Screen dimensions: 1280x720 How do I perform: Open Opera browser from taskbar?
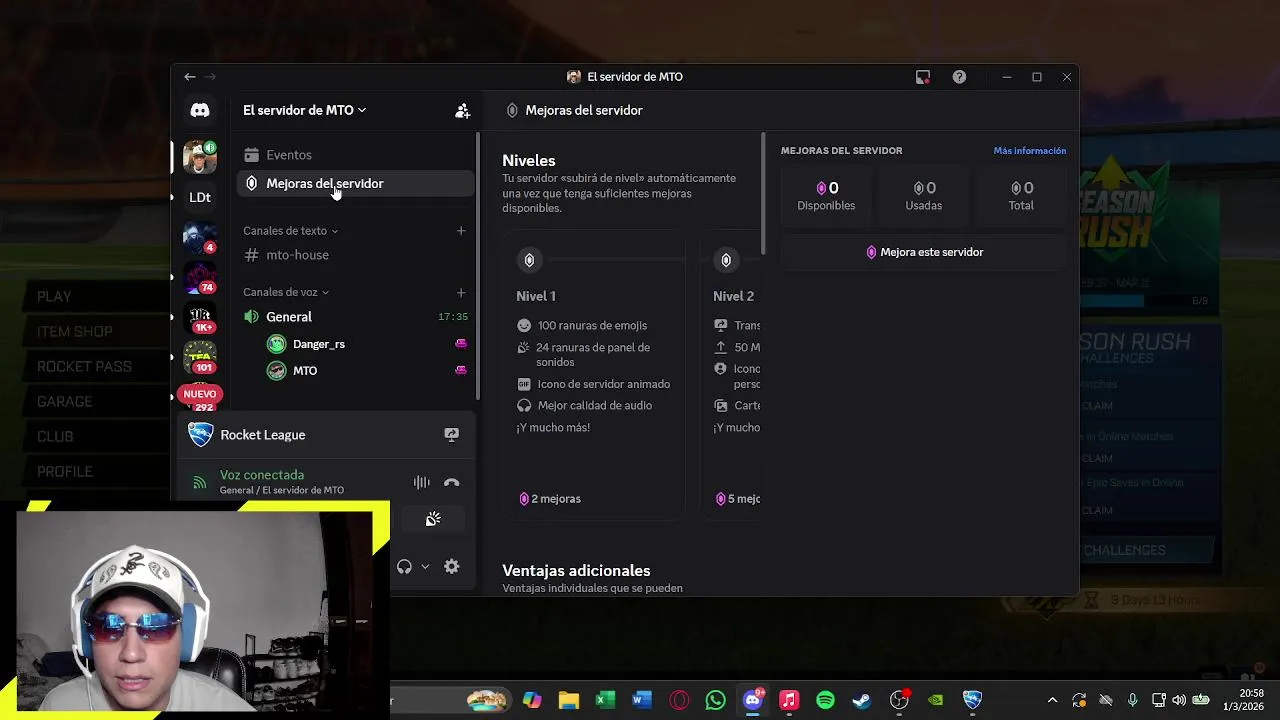679,700
